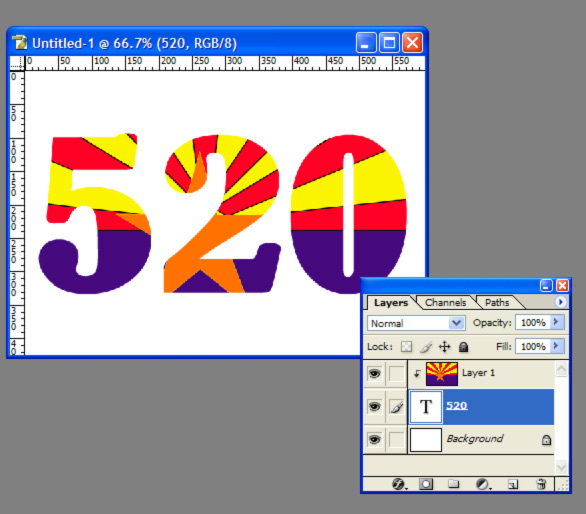
Task: Switch to the Paths tab
Action: coord(497,302)
